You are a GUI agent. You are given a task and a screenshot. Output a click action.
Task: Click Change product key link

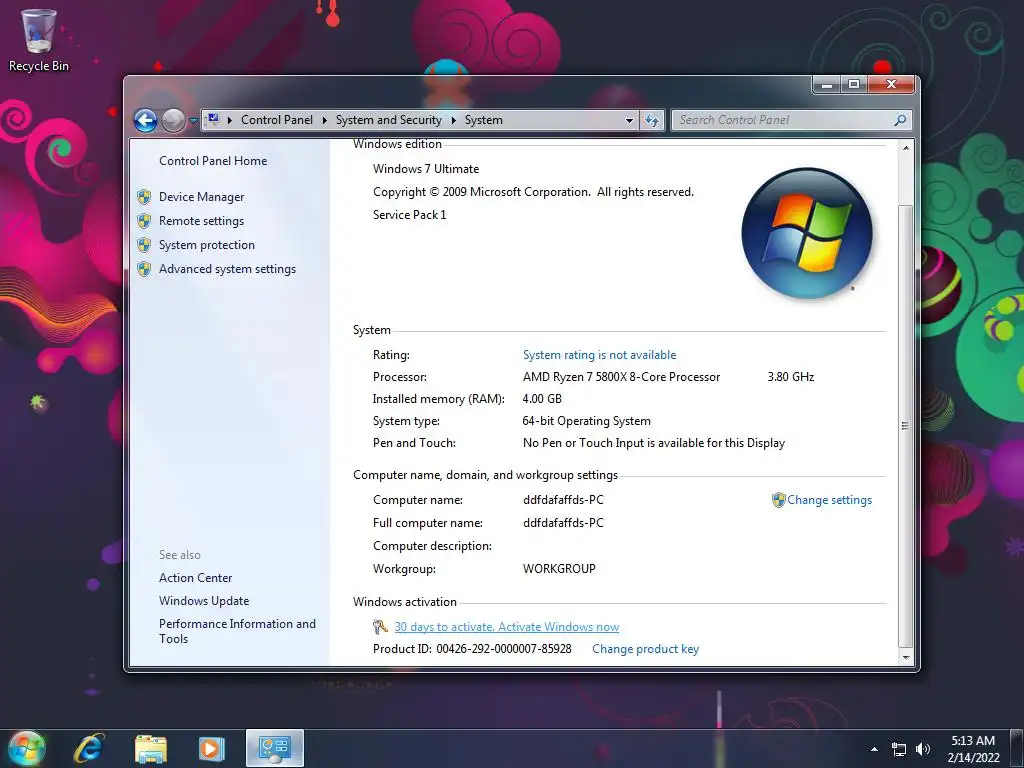coord(645,649)
